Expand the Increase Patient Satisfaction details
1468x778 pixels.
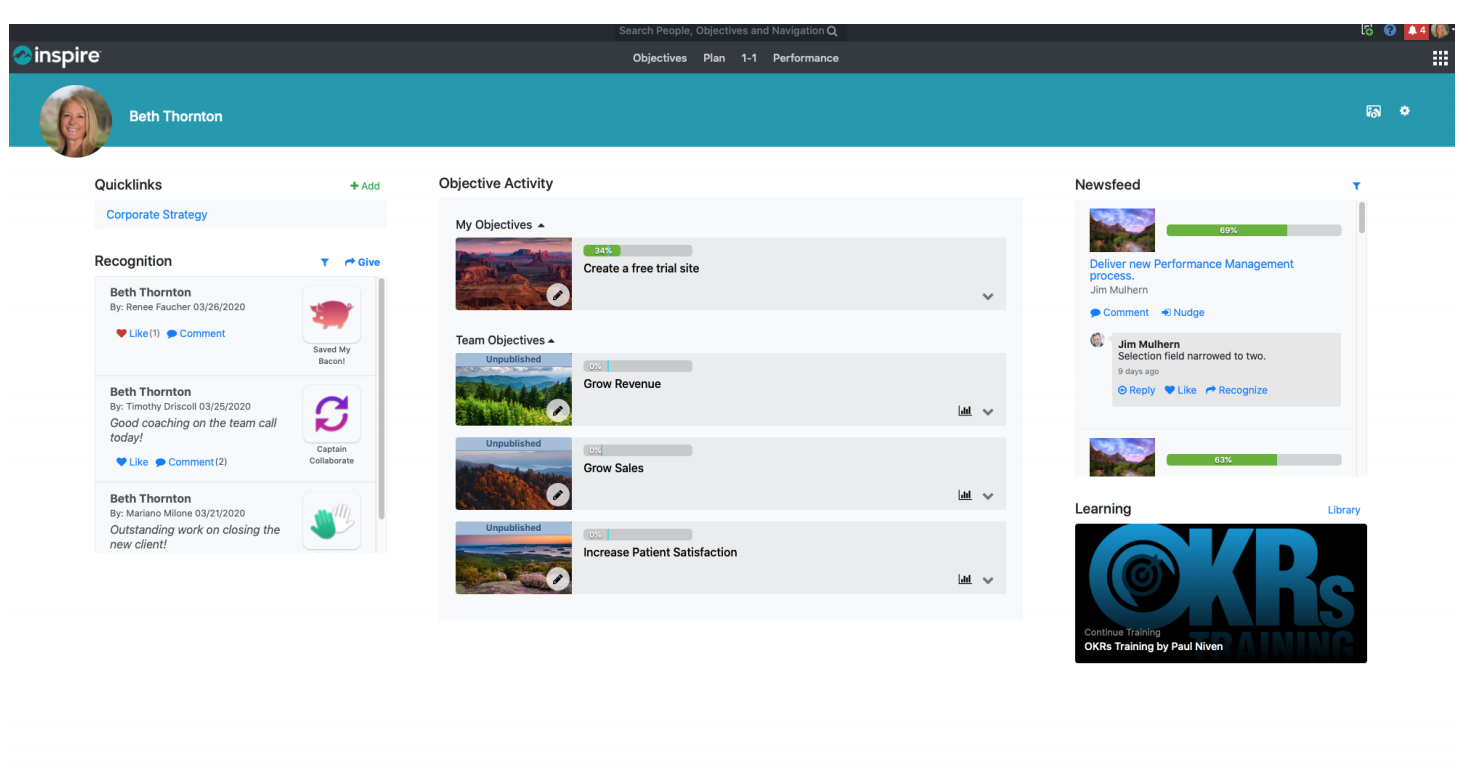(988, 580)
